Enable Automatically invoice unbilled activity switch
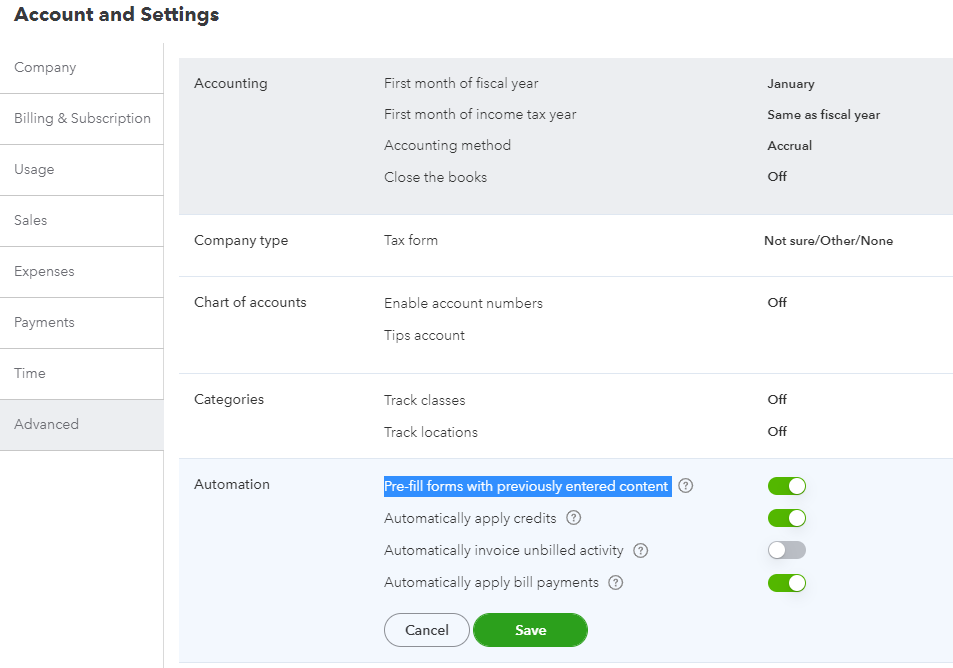The height and width of the screenshot is (668, 953). coord(786,550)
